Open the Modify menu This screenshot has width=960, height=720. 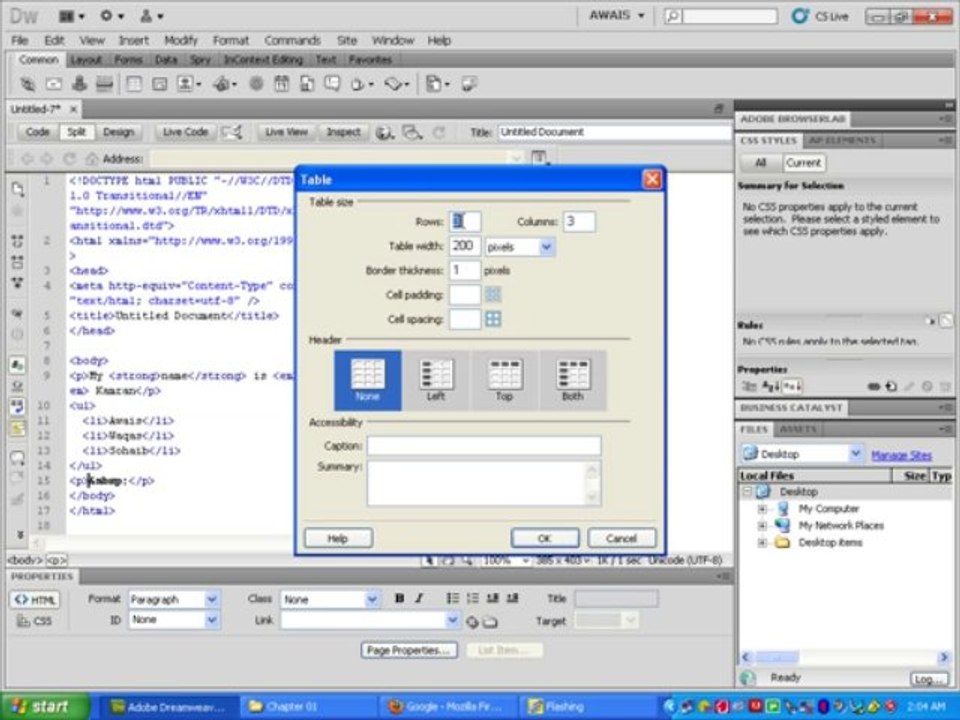point(181,40)
